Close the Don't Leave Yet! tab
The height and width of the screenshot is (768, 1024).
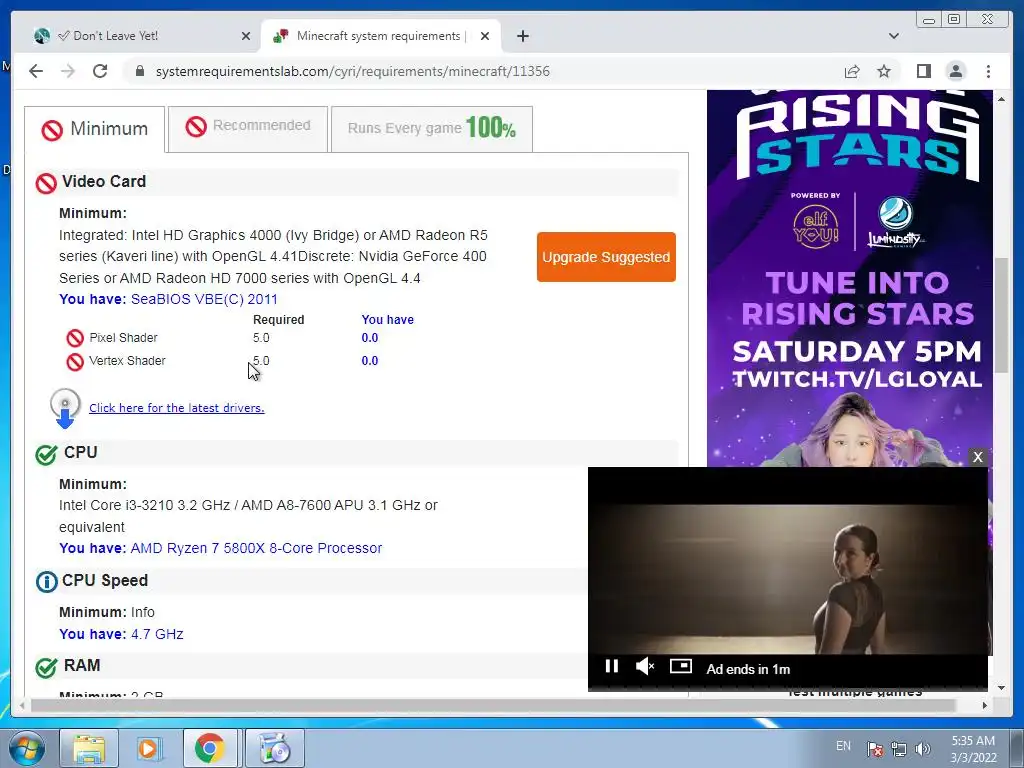click(x=246, y=36)
